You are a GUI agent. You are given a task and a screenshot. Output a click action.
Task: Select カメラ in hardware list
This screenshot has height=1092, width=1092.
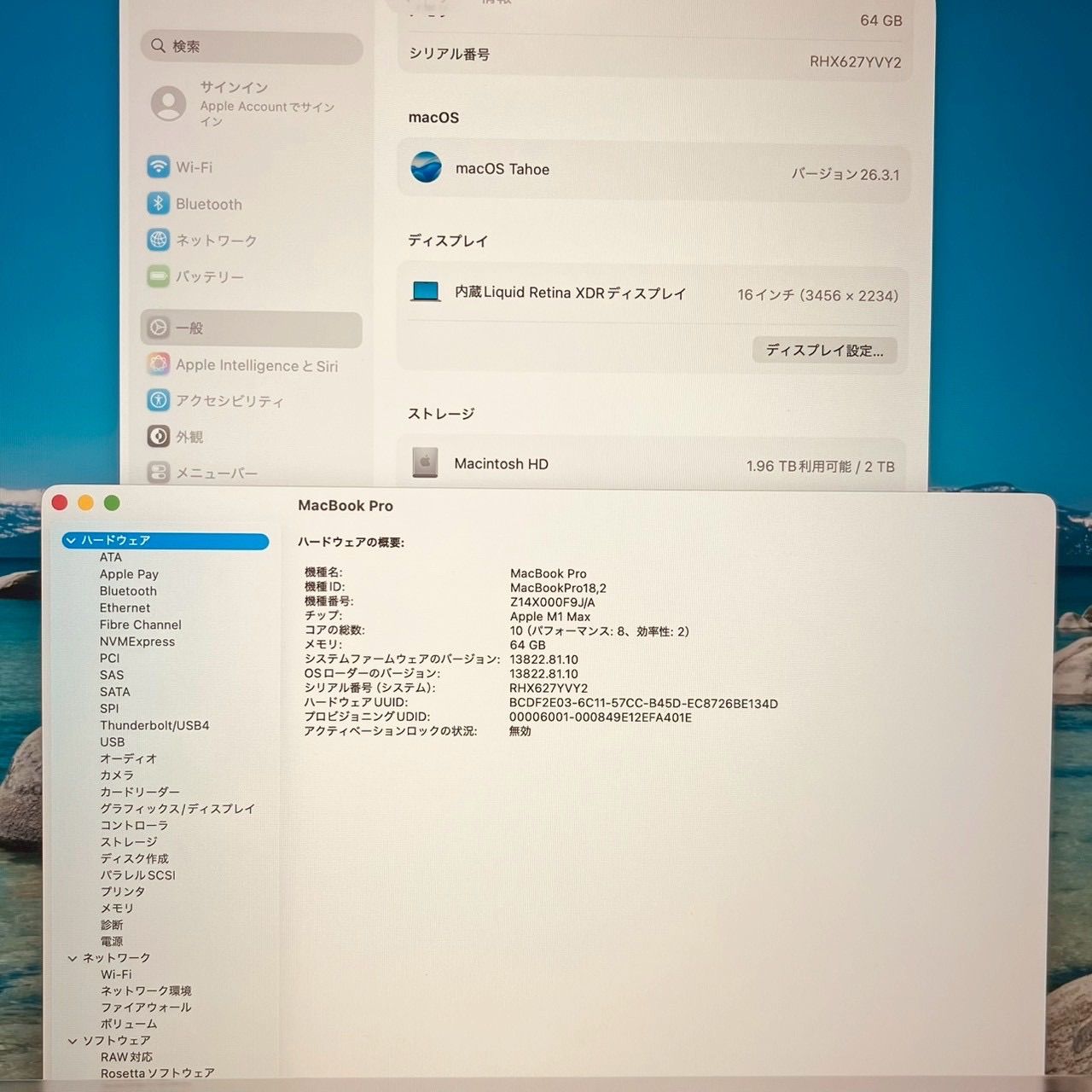(x=117, y=775)
